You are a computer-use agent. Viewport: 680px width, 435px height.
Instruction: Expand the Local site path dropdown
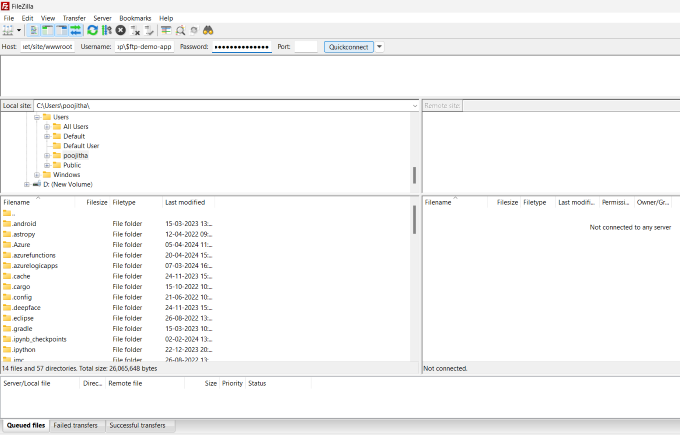pos(414,105)
